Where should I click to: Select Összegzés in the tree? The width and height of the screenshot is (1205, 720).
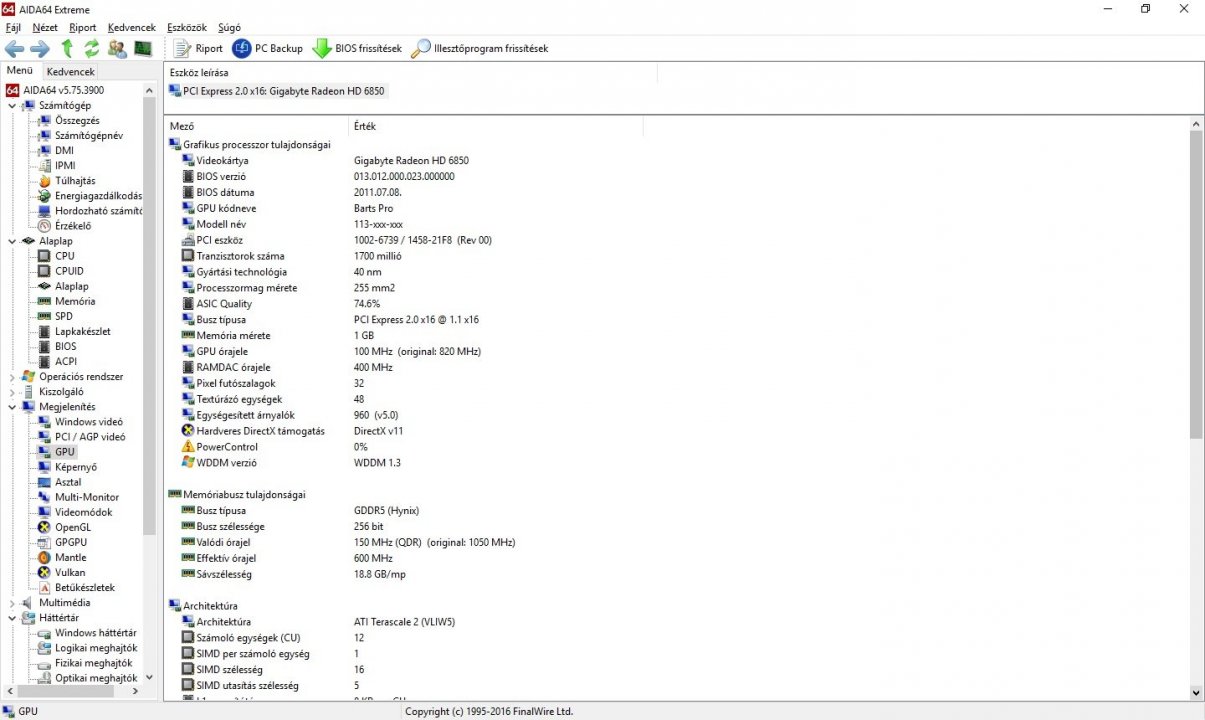(x=77, y=120)
